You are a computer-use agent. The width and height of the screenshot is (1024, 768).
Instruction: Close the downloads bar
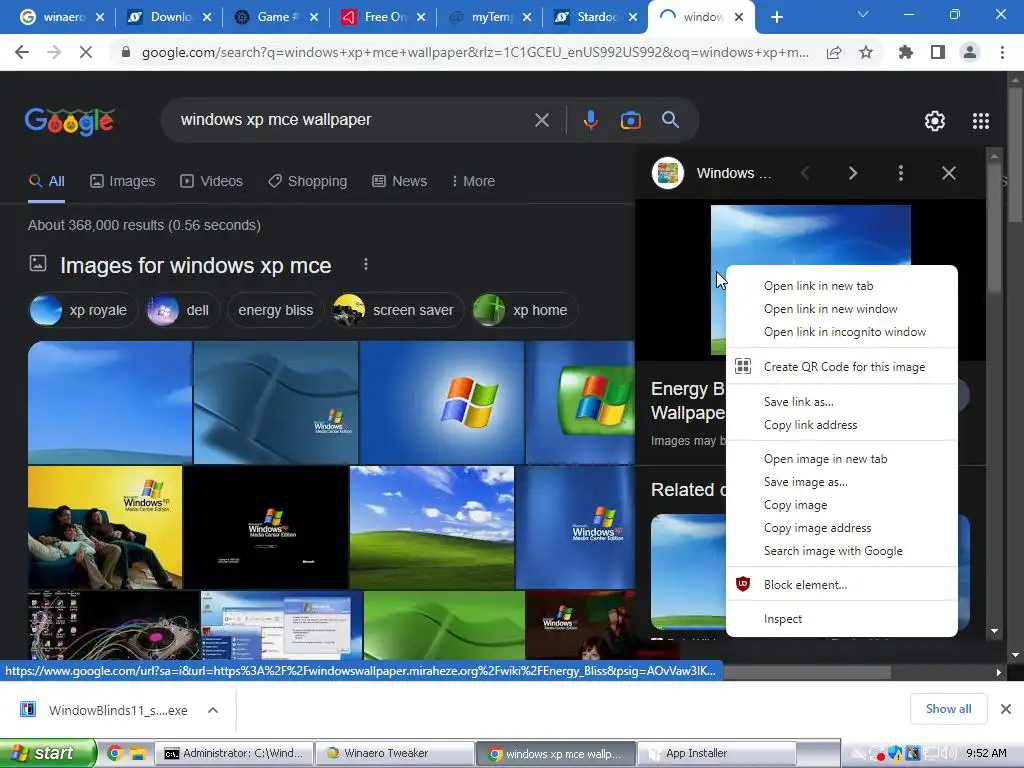[1006, 709]
